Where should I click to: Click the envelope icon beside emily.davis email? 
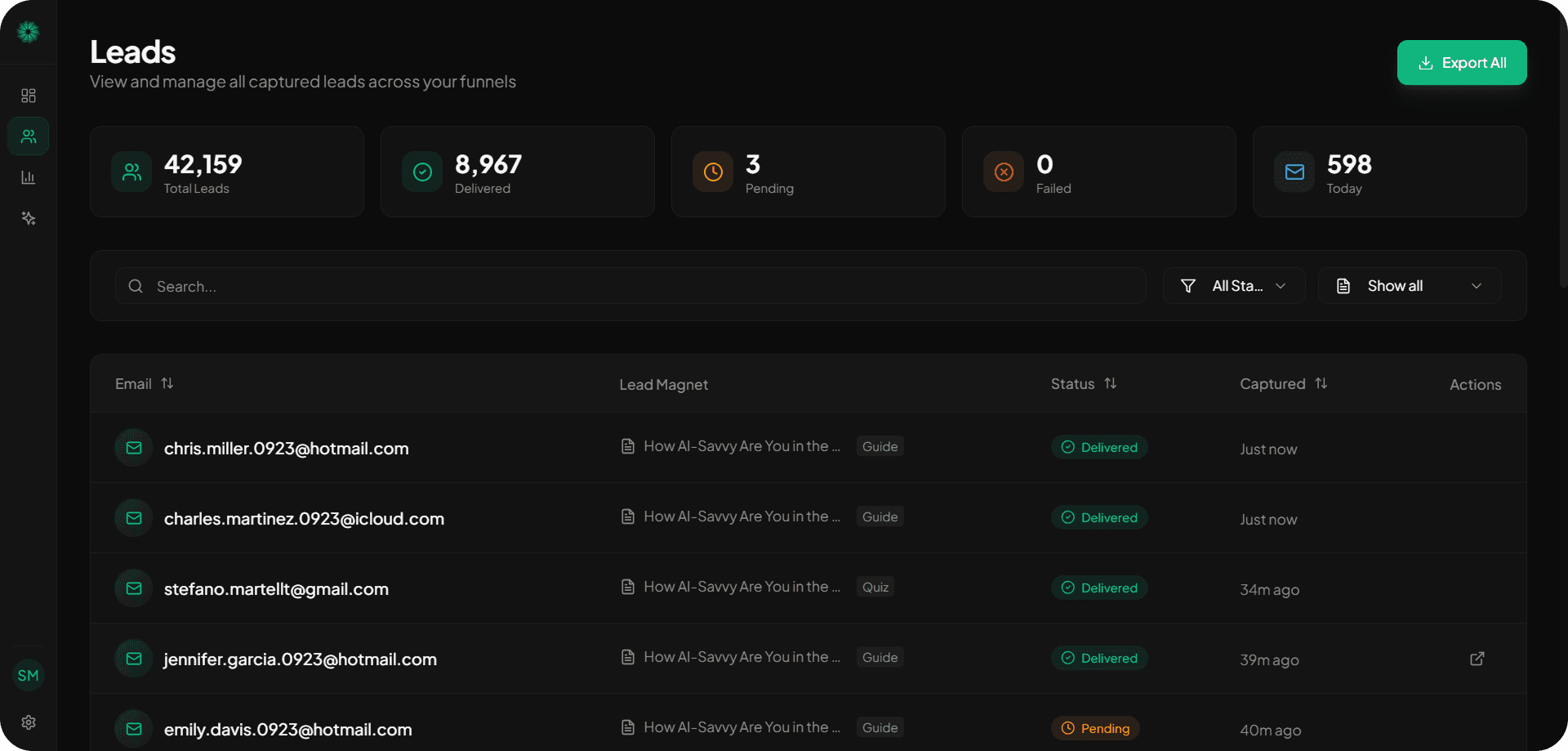tap(132, 728)
